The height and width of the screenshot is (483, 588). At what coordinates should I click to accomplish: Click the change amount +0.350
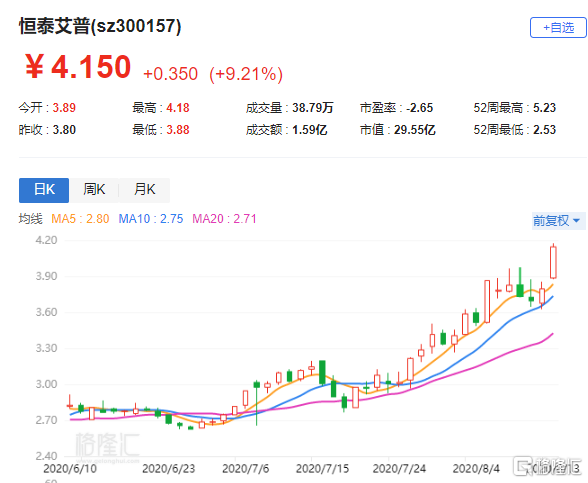170,74
